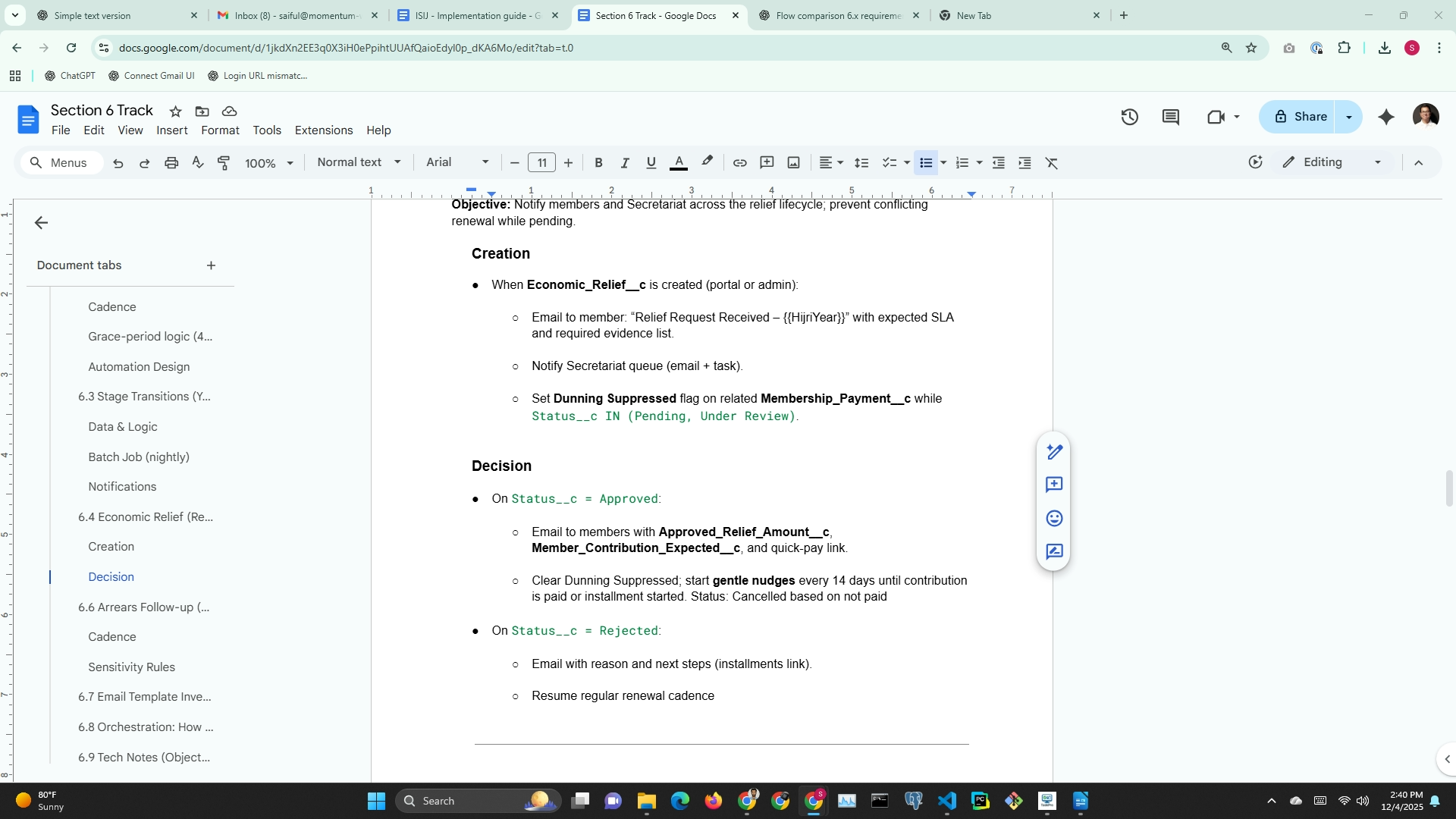The height and width of the screenshot is (819, 1456).
Task: Open the Normal text style dropdown
Action: (x=359, y=162)
